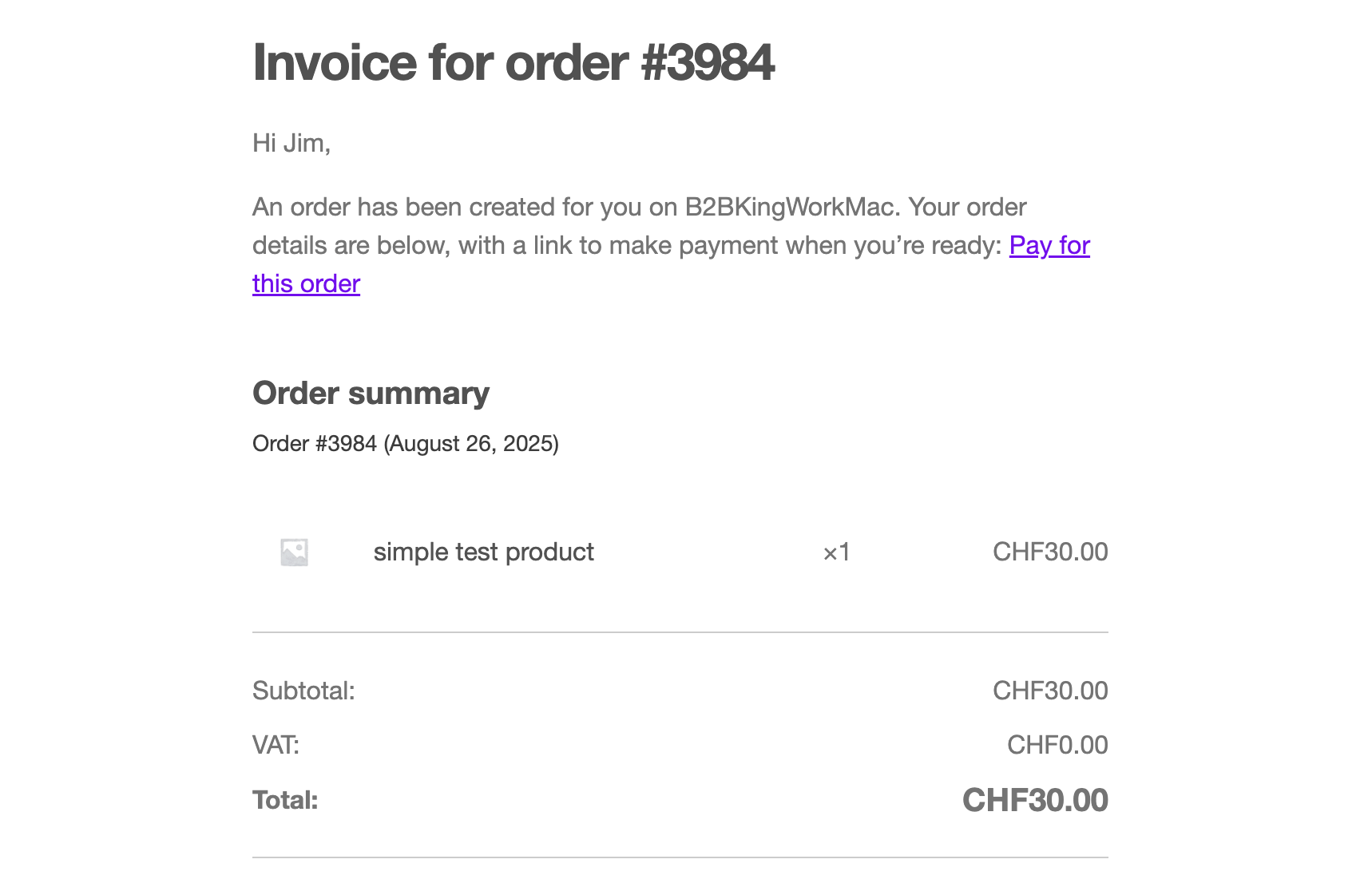The image size is (1372, 883).
Task: Click the "An order has been created" paragraph
Action: (672, 245)
